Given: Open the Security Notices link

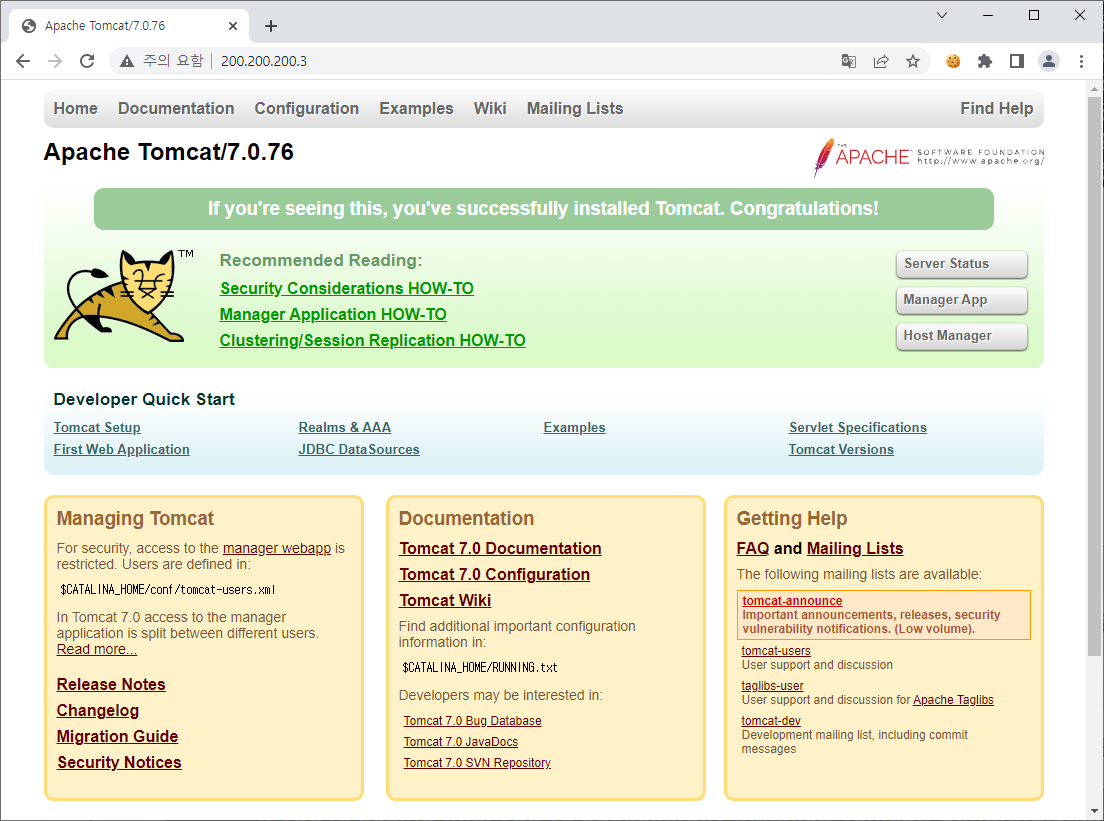Looking at the screenshot, I should point(120,763).
